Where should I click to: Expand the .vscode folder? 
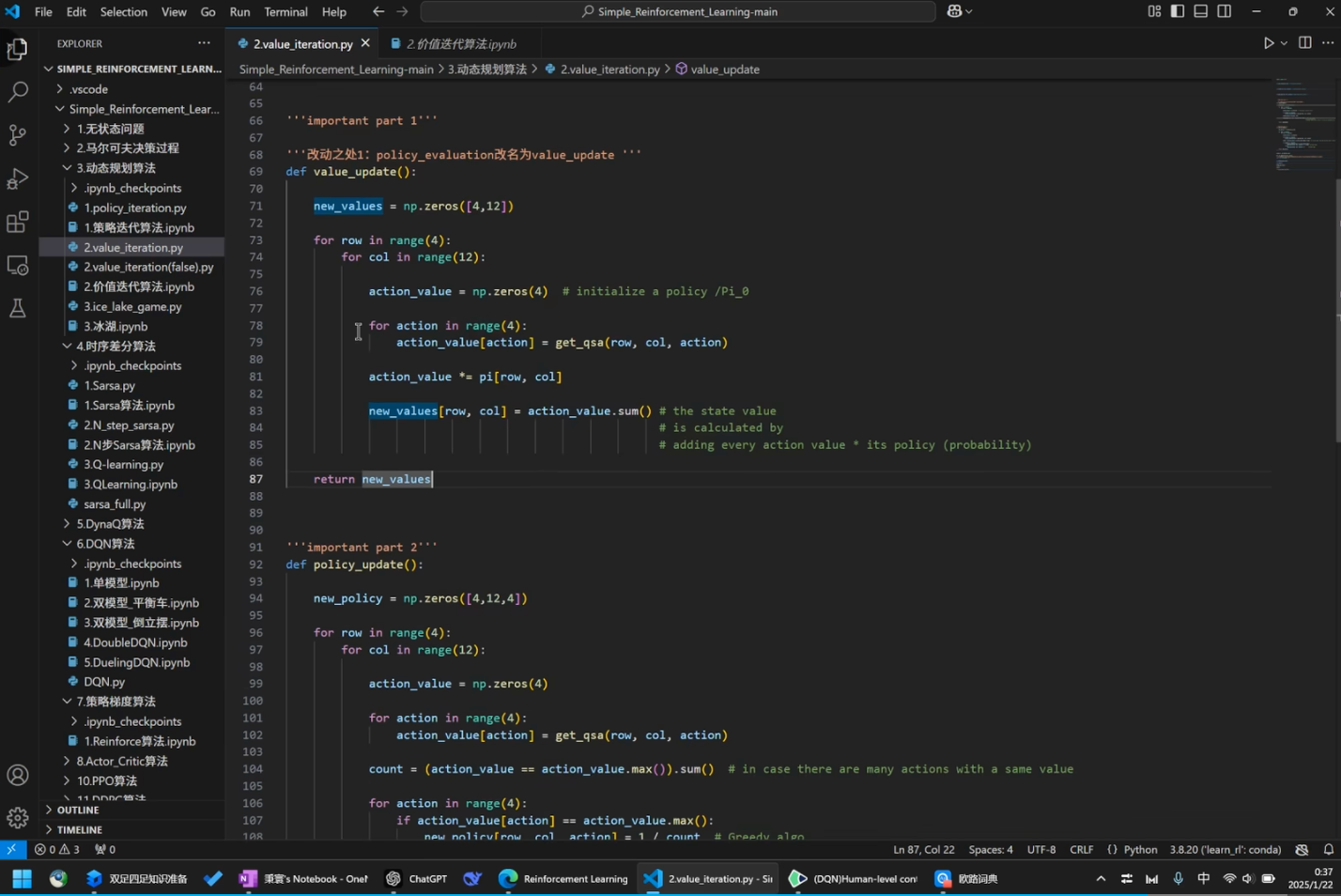pyautogui.click(x=131, y=89)
